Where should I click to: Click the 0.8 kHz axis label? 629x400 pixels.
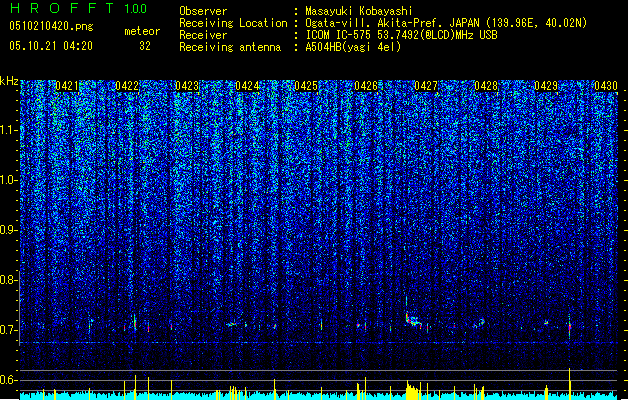pyautogui.click(x=9, y=280)
